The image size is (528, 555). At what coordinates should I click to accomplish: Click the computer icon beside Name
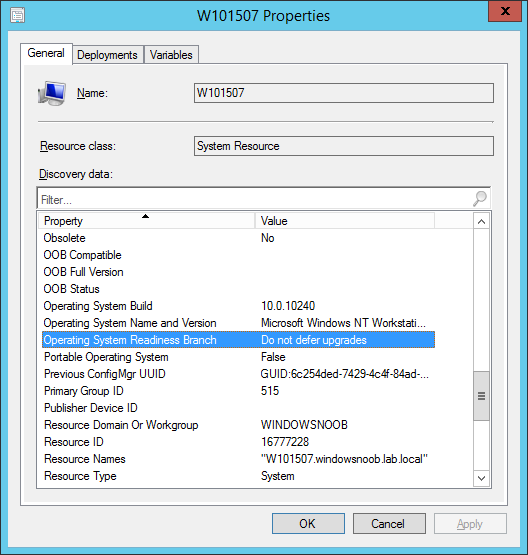point(52,93)
